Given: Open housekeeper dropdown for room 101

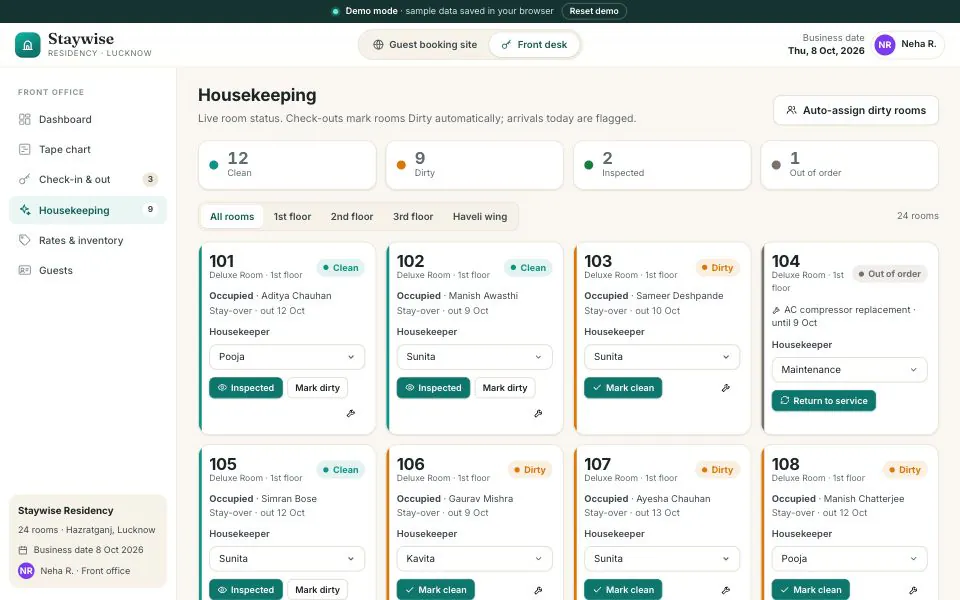Looking at the screenshot, I should pyautogui.click(x=287, y=357).
